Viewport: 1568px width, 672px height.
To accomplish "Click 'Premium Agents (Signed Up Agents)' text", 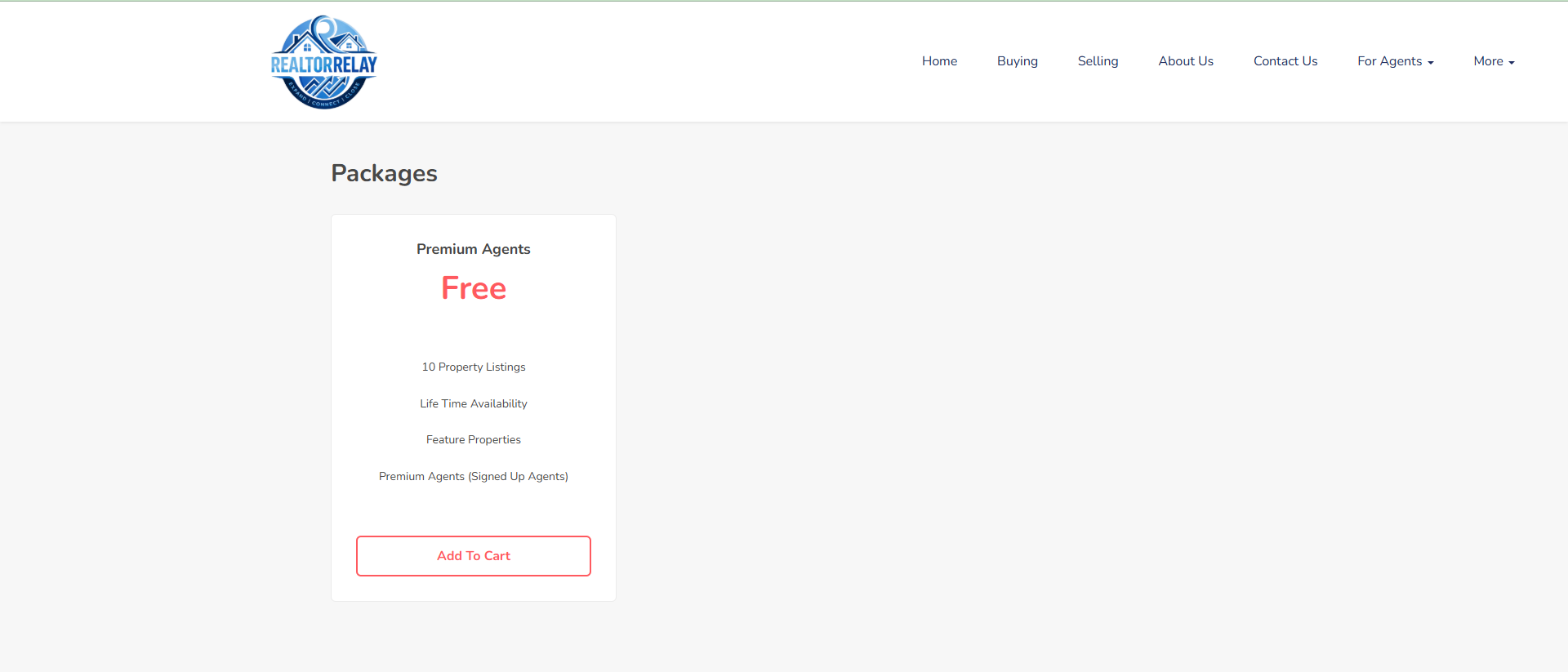I will click(x=474, y=476).
